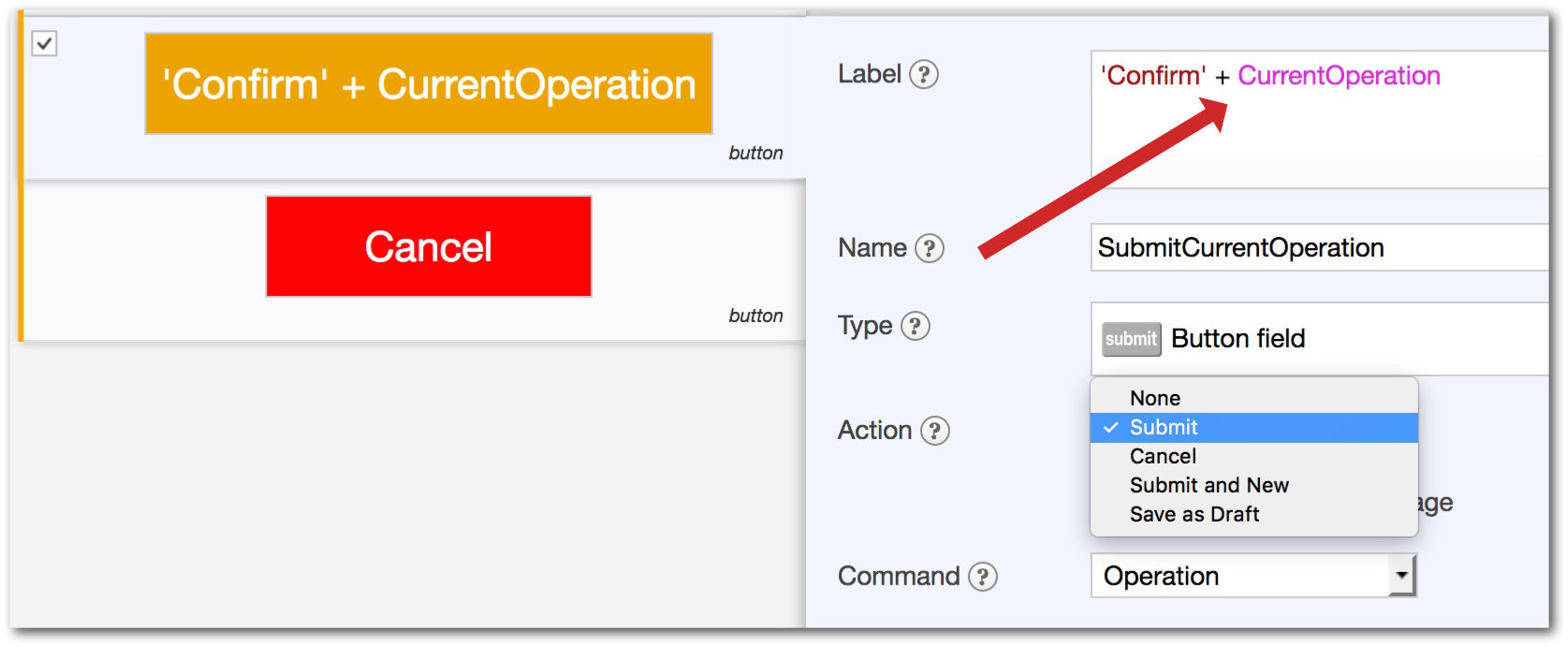The width and height of the screenshot is (1568, 647).
Task: Click the 'button' caption under the Confirm button
Action: (755, 153)
